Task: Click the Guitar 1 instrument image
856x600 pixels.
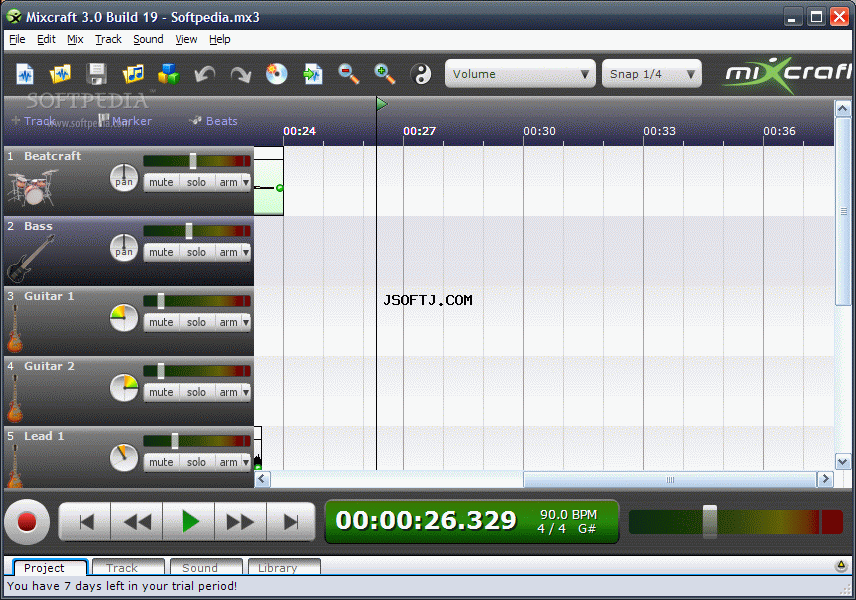Action: [x=15, y=329]
